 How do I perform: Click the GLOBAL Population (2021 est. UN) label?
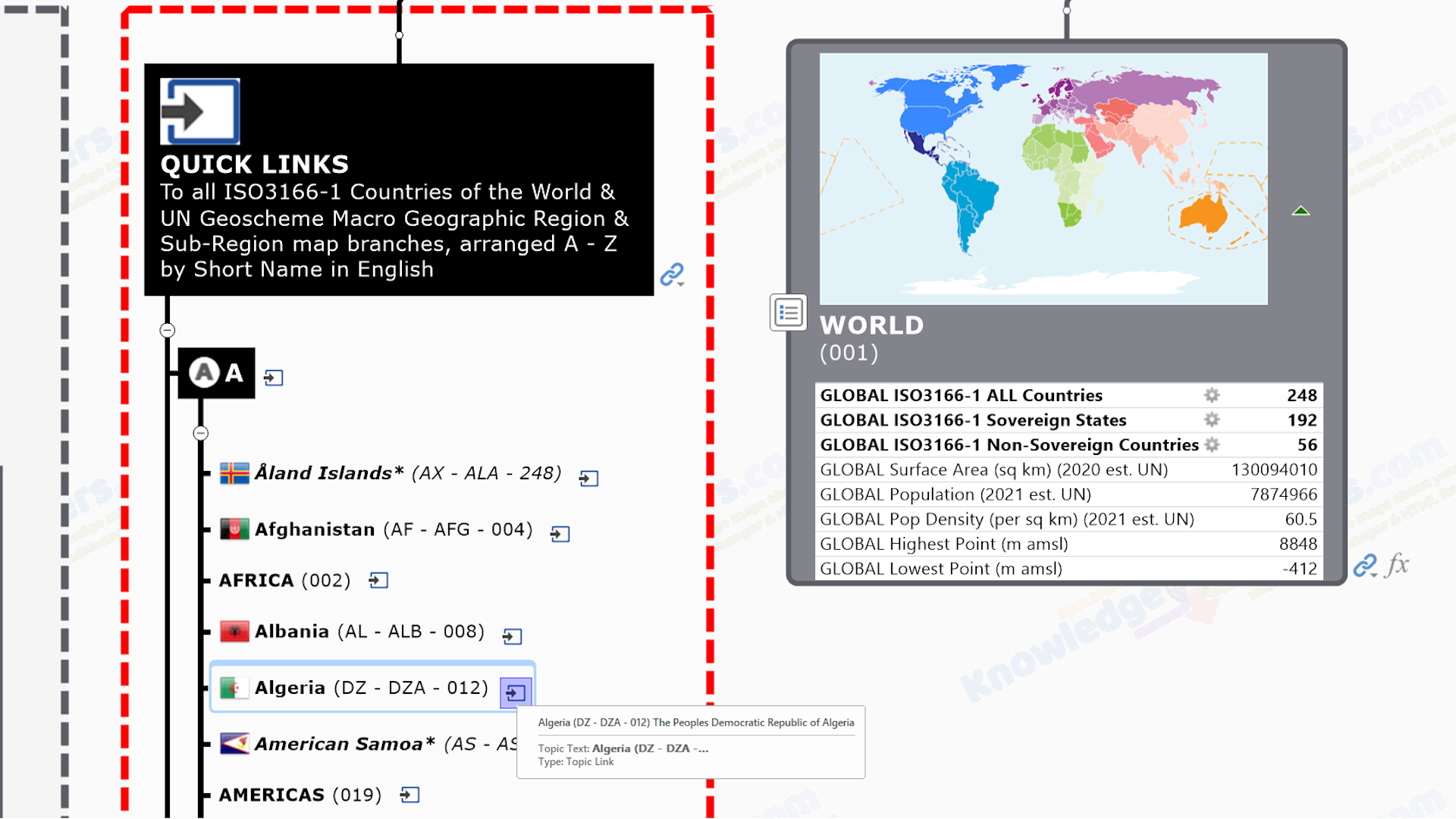pyautogui.click(x=955, y=494)
